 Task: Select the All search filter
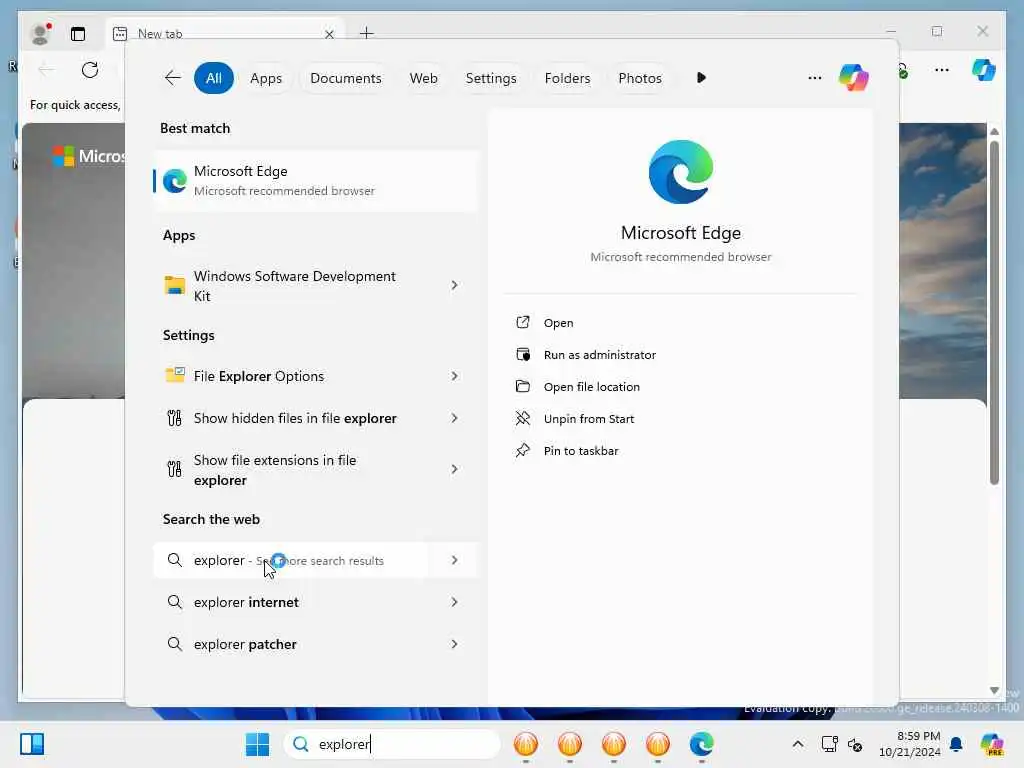214,78
